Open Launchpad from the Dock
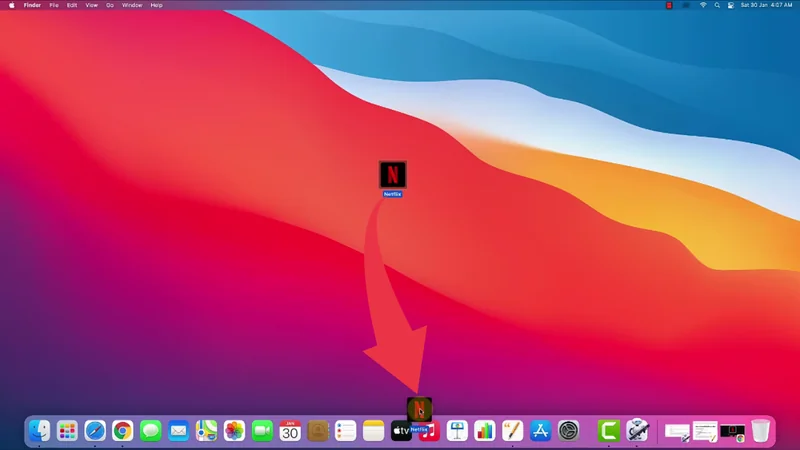The width and height of the screenshot is (800, 450). pyautogui.click(x=67, y=431)
